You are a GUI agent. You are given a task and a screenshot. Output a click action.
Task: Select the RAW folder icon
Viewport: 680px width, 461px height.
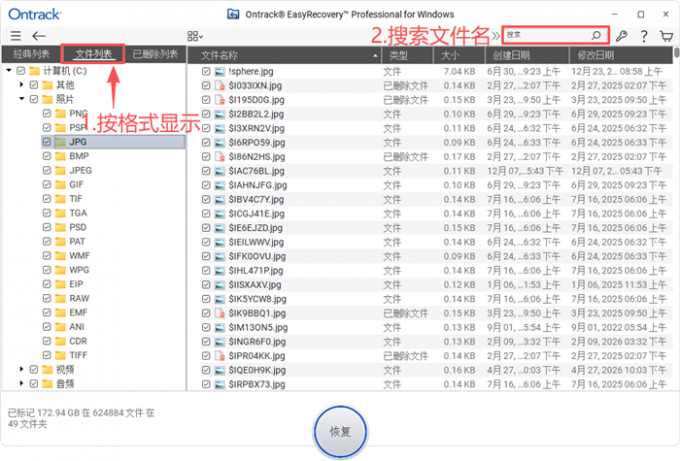pyautogui.click(x=60, y=298)
